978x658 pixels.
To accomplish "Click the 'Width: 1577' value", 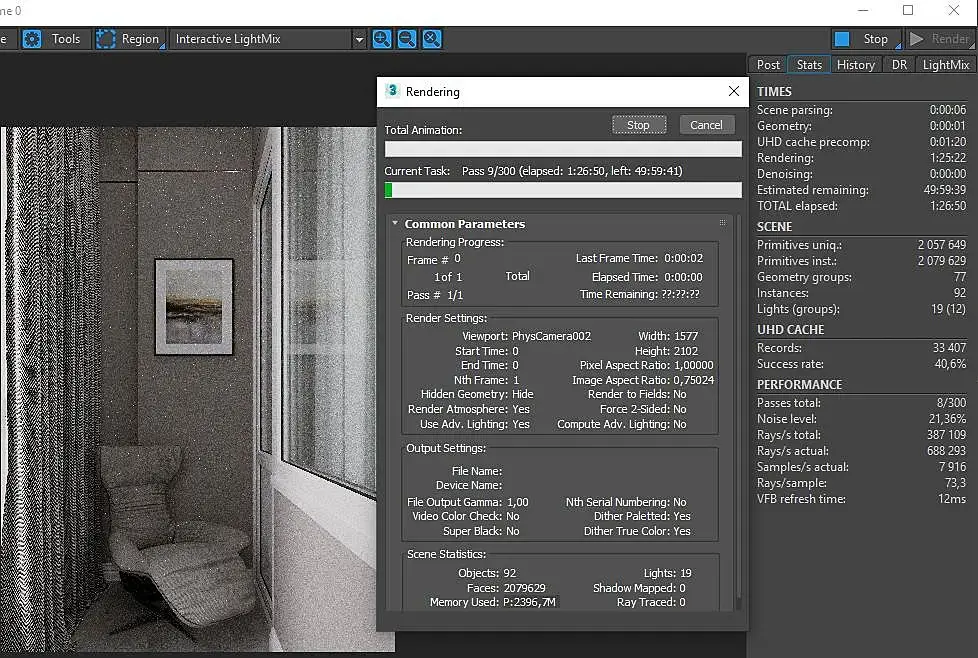I will 668,336.
